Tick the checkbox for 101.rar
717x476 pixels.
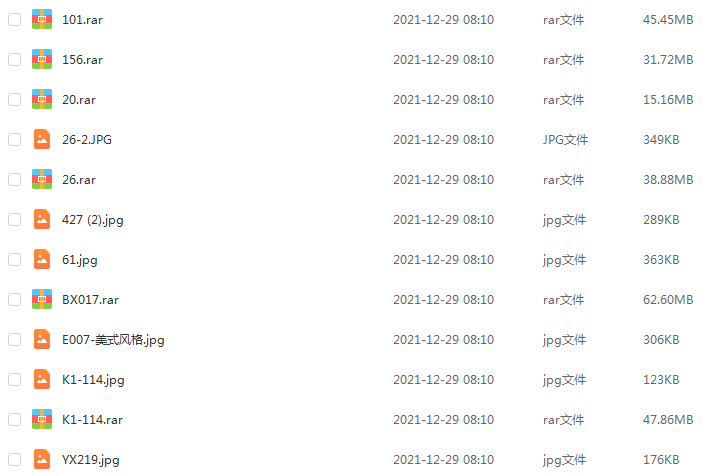[x=15, y=20]
